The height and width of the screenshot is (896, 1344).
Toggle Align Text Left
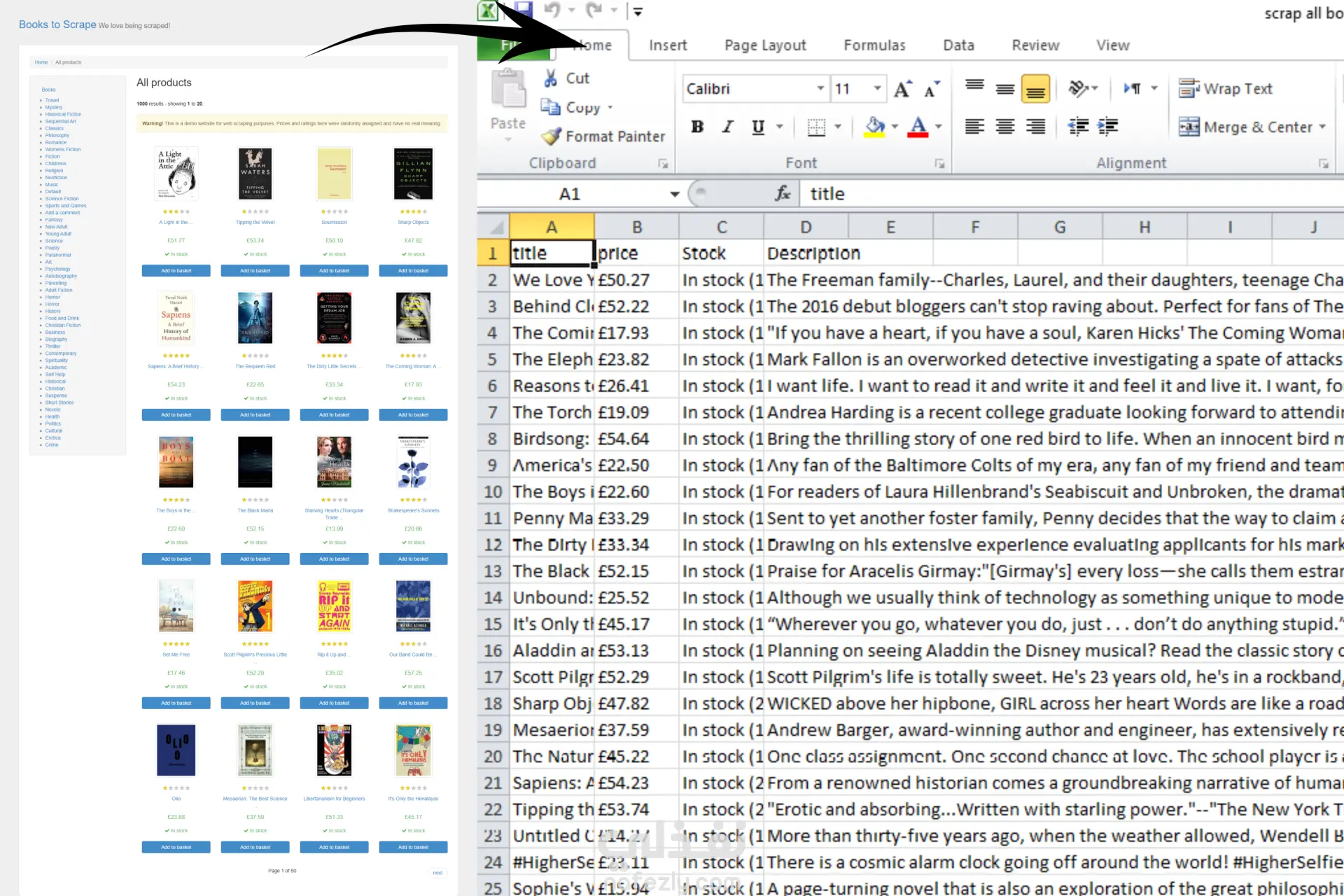click(974, 127)
